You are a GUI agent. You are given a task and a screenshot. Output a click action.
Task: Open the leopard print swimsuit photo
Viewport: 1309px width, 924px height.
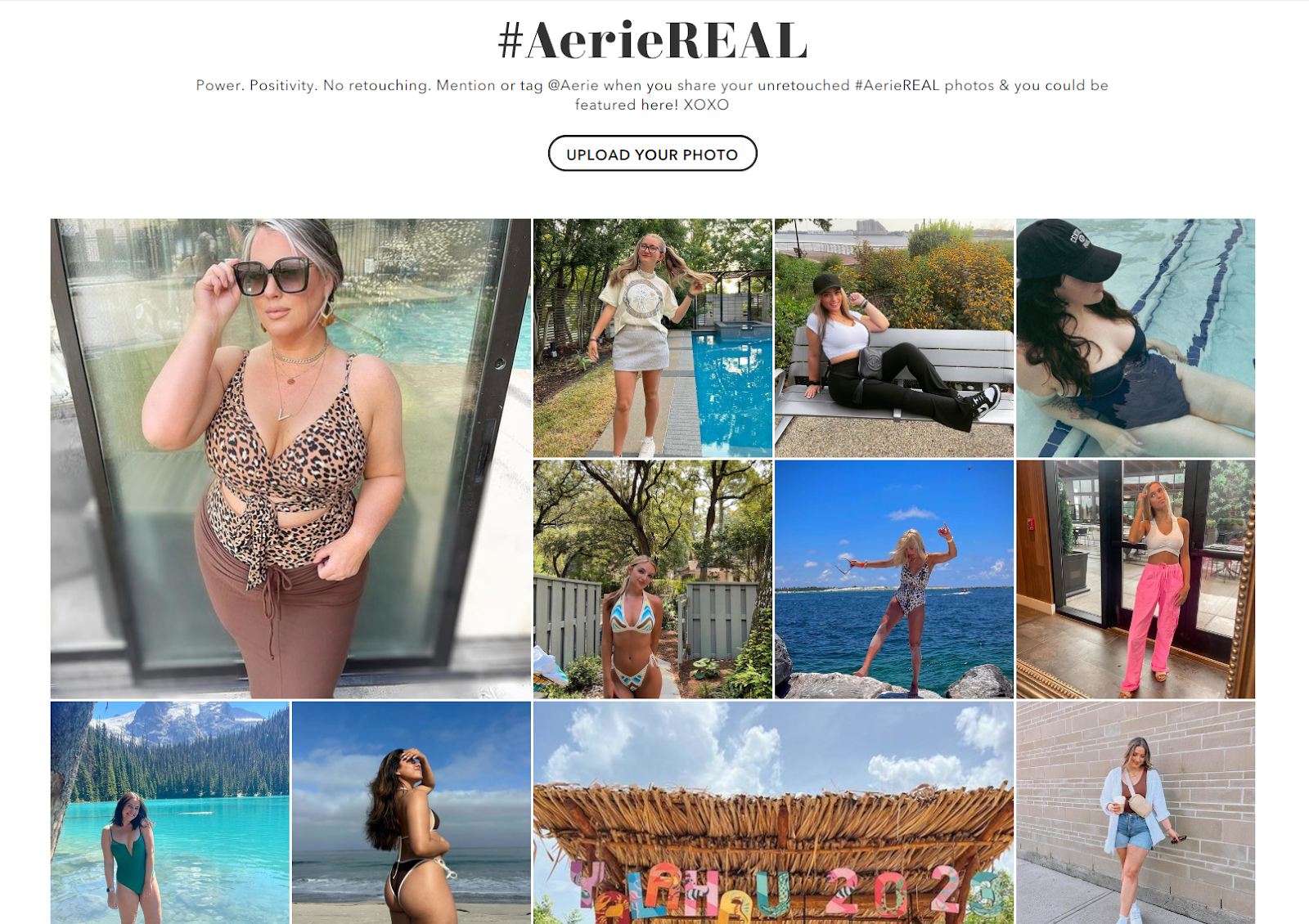click(x=290, y=458)
